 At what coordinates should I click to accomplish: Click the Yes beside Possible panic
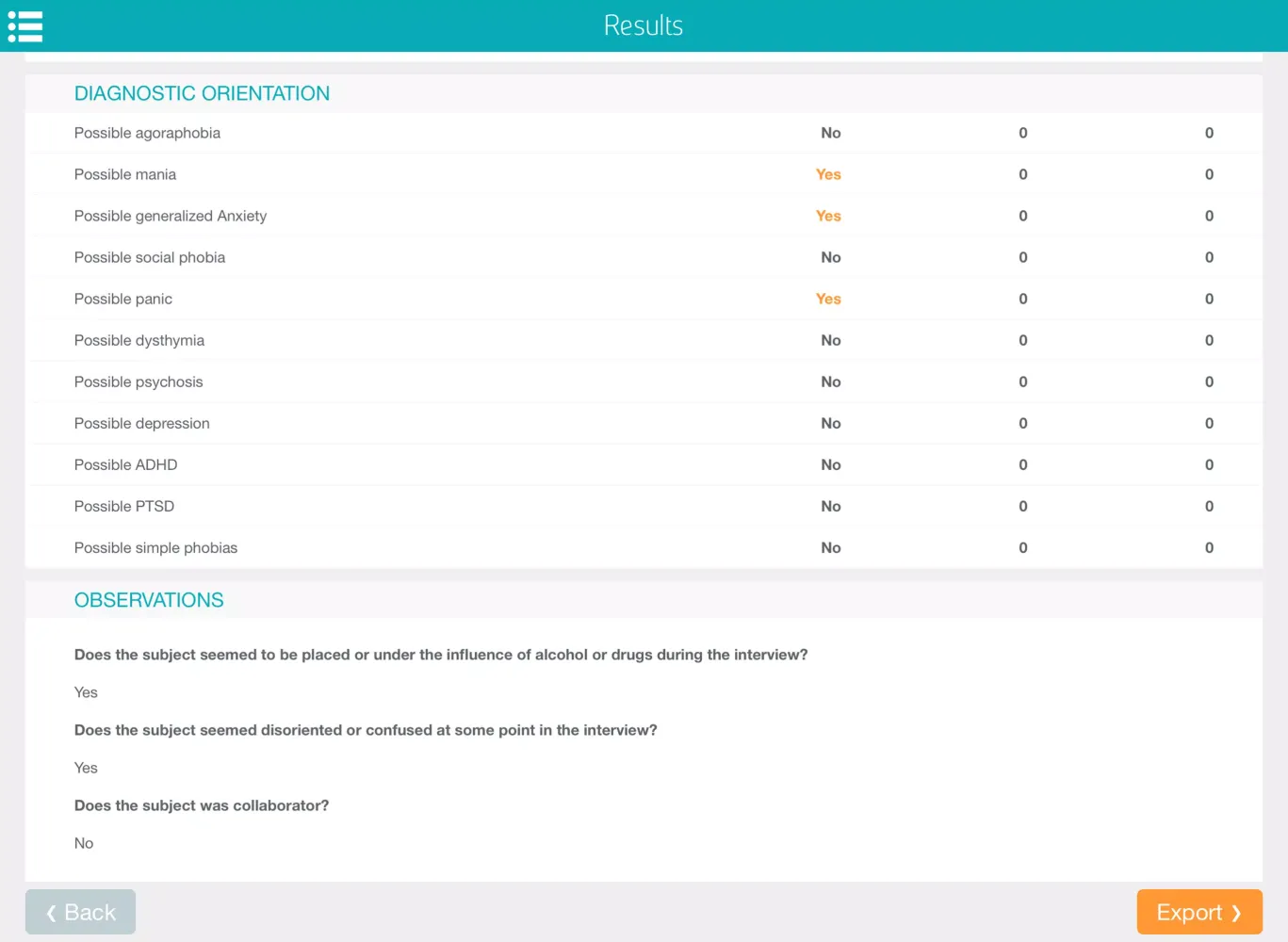828,299
